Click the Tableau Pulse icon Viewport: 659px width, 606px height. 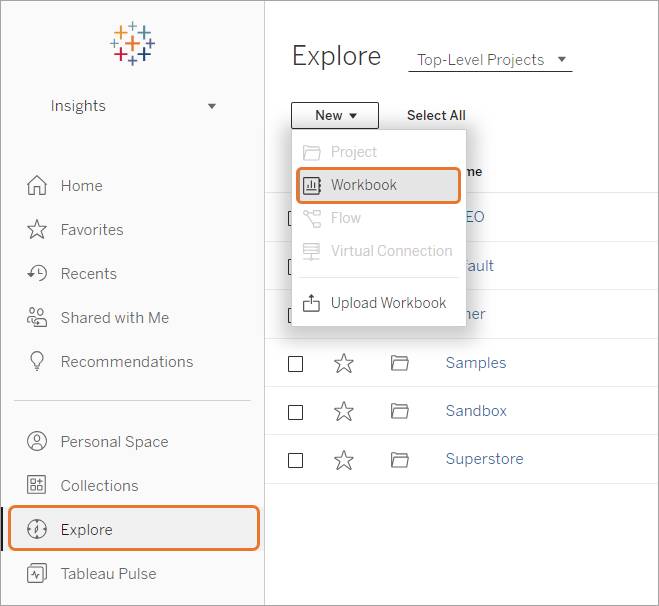click(x=37, y=573)
